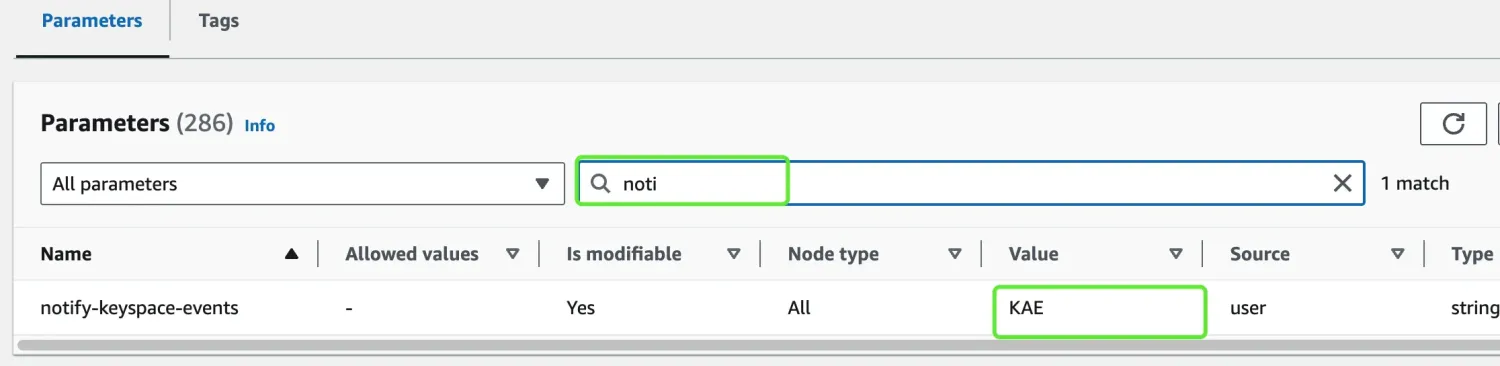1500x366 pixels.
Task: Select the notify-keyspace-events parameter row
Action: [757, 308]
